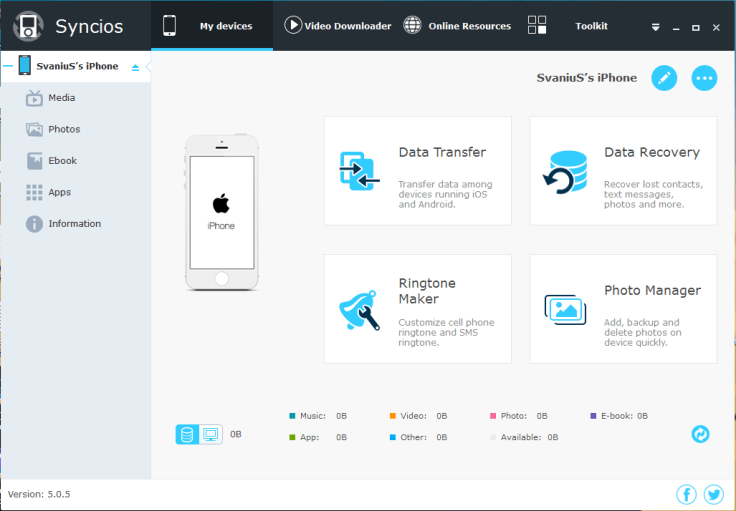Click the Ringtone Maker bell icon
Image resolution: width=736 pixels, height=511 pixels.
click(359, 310)
